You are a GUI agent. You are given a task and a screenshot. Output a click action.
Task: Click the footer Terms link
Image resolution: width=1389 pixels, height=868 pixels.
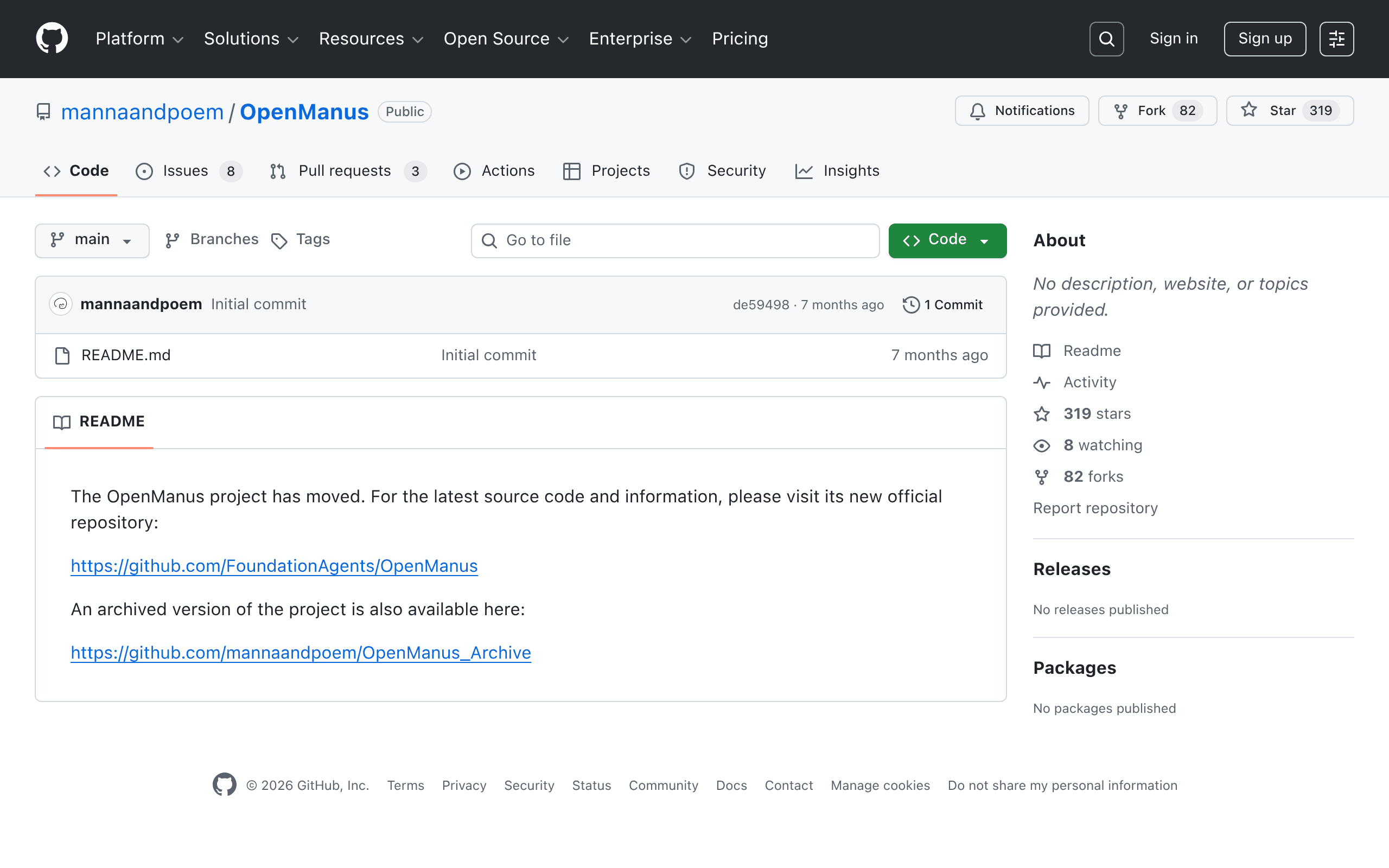click(405, 786)
